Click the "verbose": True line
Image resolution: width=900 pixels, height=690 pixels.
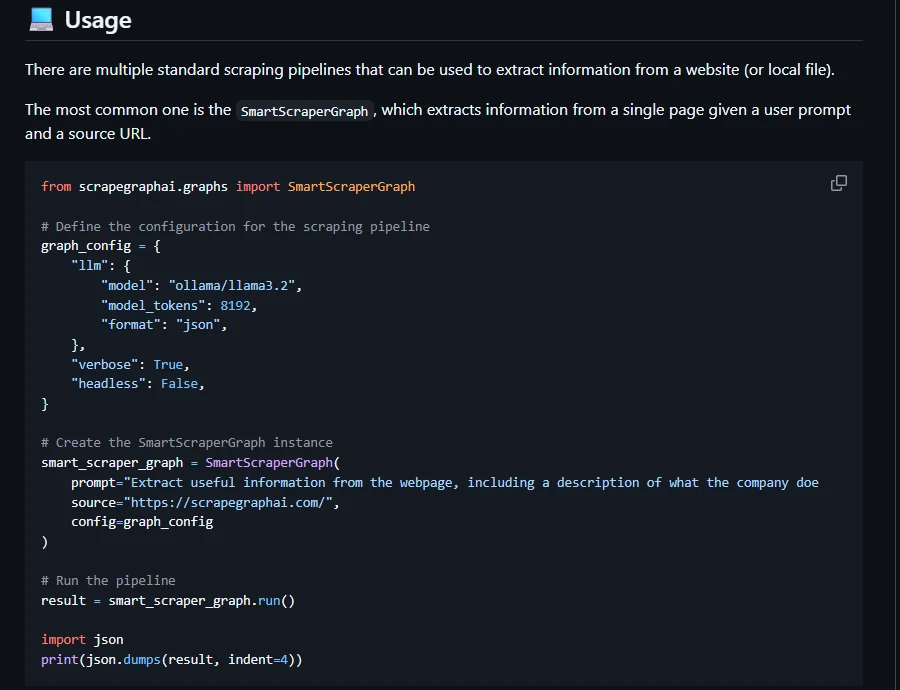[130, 365]
